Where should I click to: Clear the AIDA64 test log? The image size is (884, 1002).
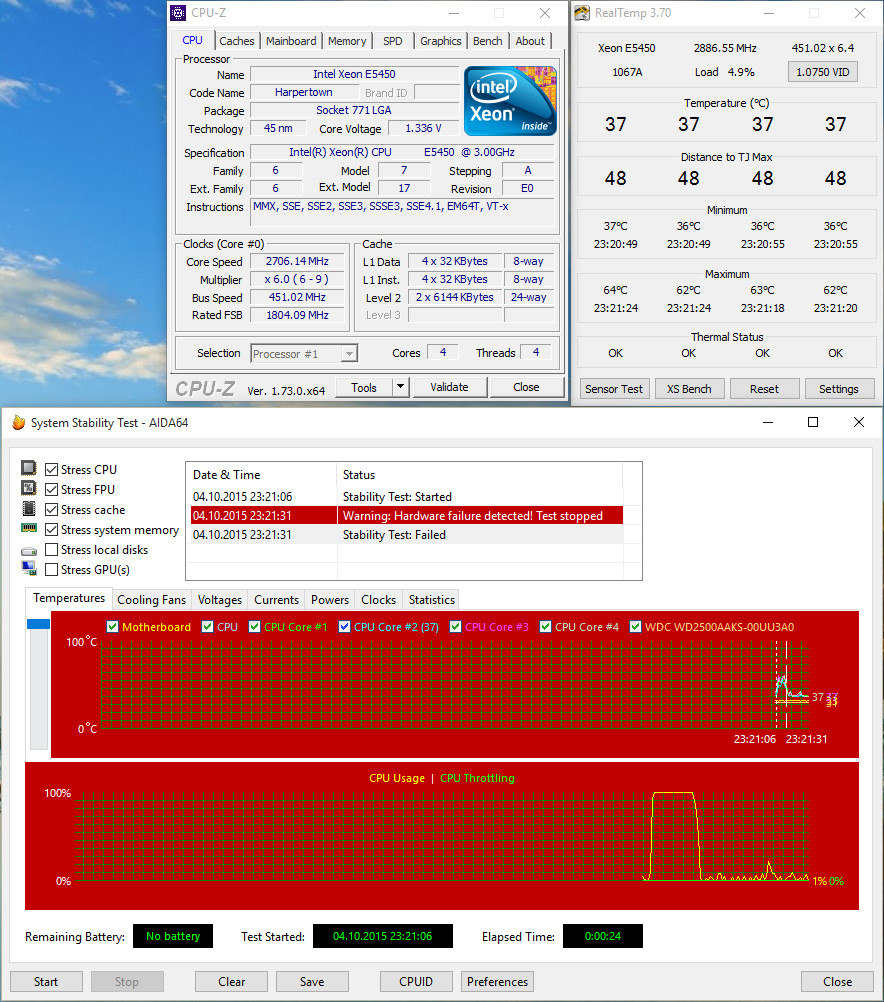click(231, 982)
